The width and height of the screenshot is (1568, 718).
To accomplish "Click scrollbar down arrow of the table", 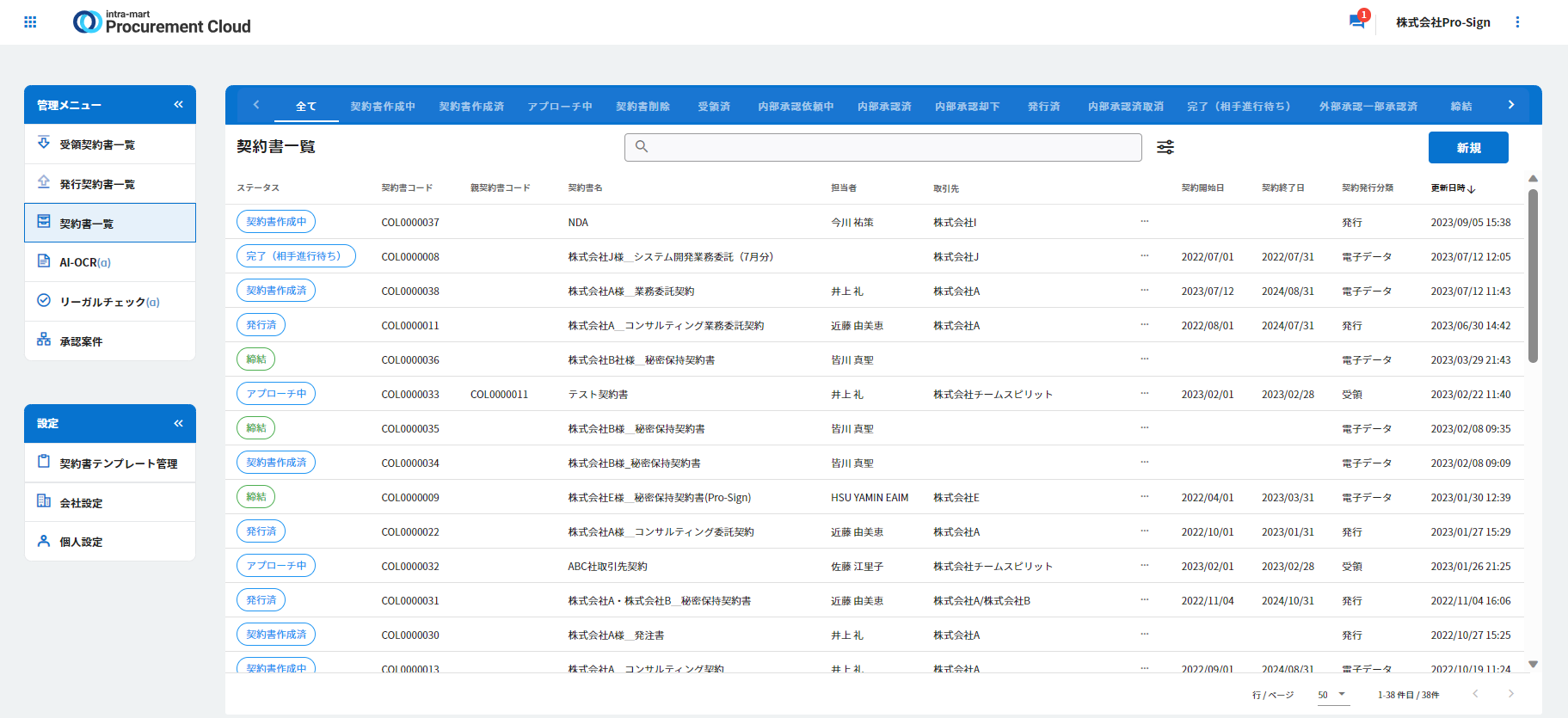I will [1533, 664].
